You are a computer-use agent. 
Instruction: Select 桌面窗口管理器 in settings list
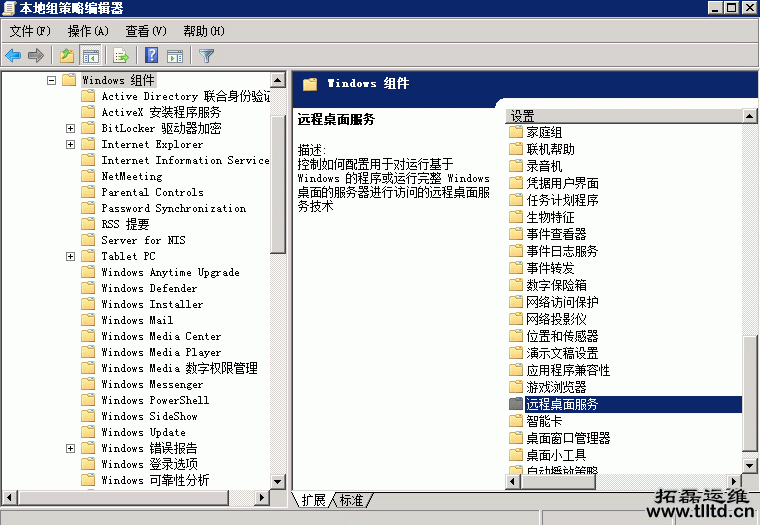(x=568, y=438)
